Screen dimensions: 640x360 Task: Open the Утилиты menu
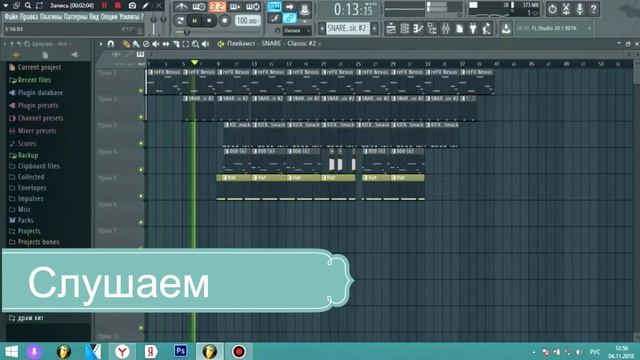130,17
